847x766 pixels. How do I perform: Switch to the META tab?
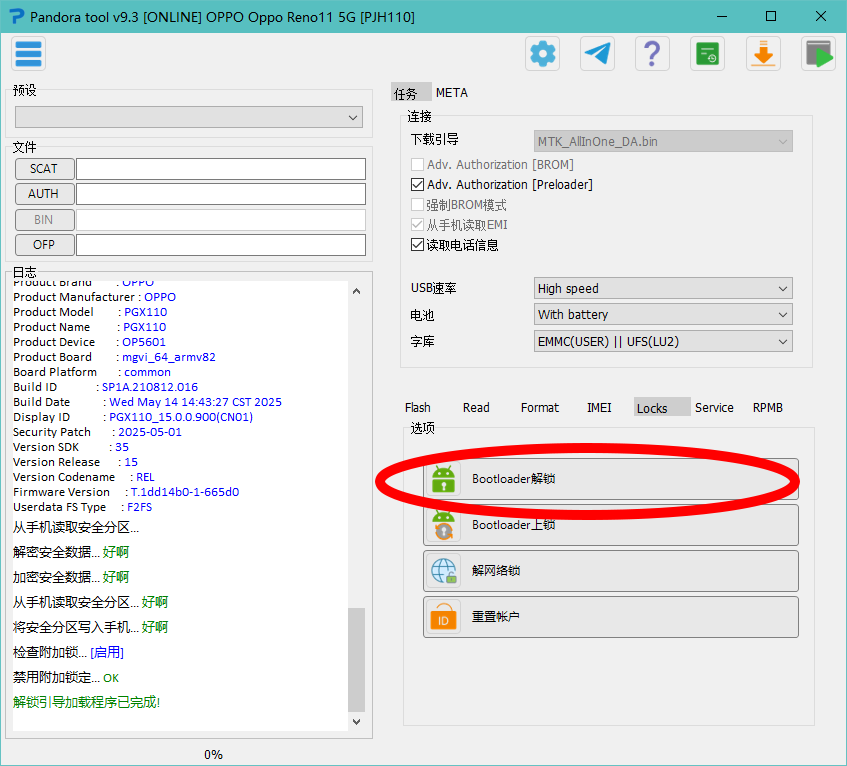tap(452, 93)
